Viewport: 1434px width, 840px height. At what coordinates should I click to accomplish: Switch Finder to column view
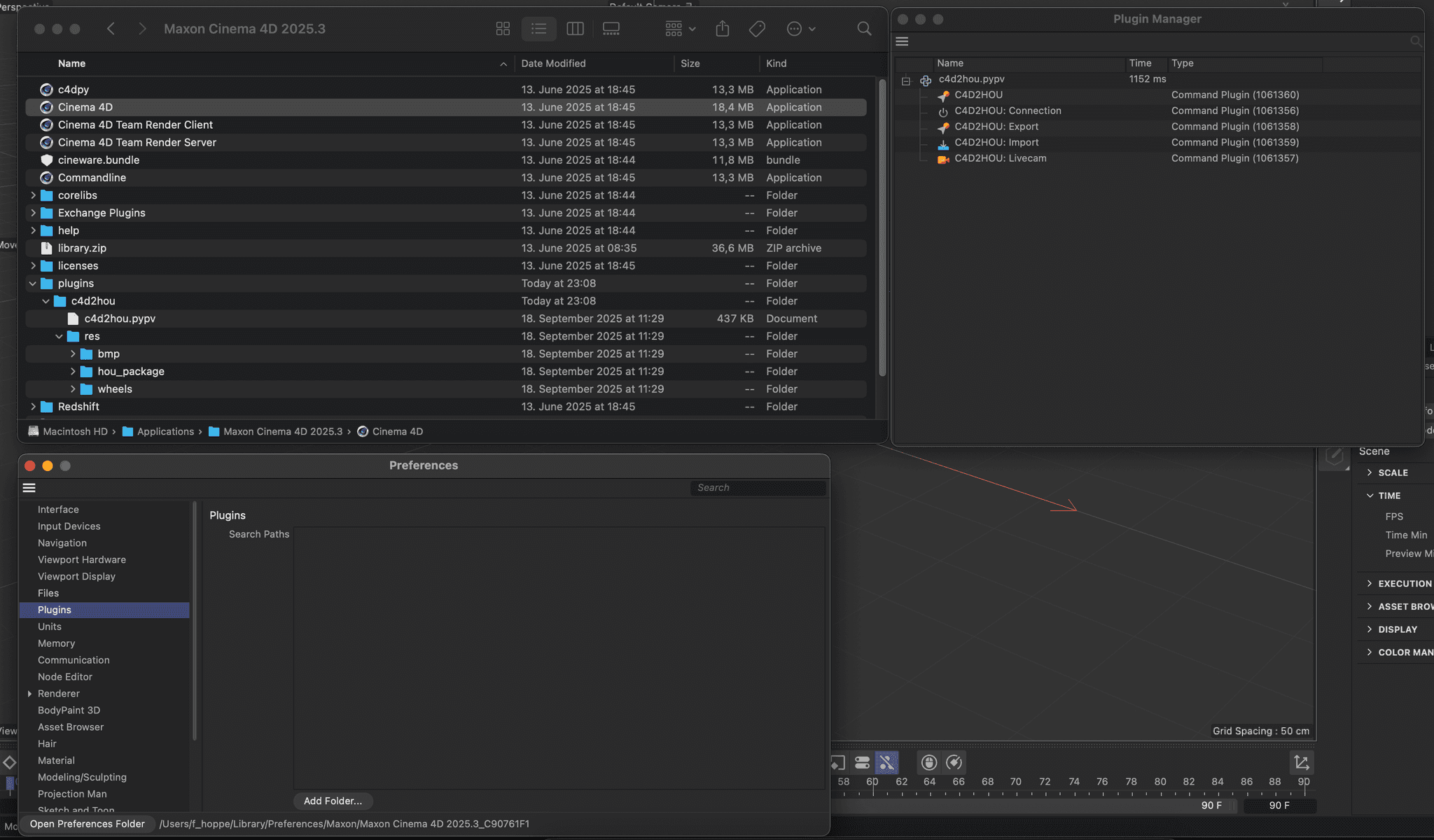pos(575,29)
